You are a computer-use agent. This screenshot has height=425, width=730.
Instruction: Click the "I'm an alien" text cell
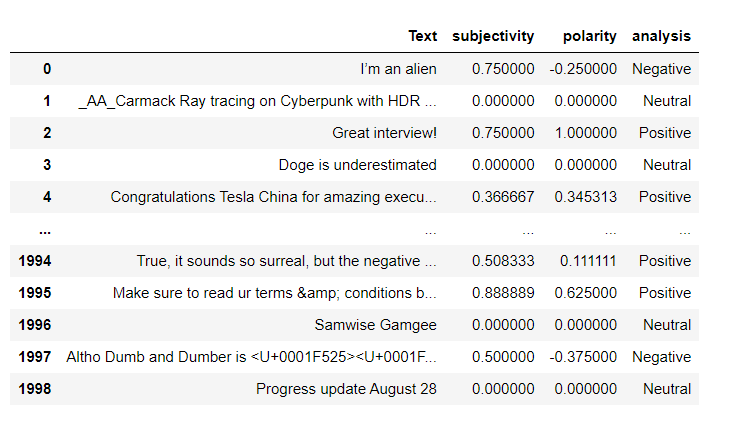[x=399, y=69]
